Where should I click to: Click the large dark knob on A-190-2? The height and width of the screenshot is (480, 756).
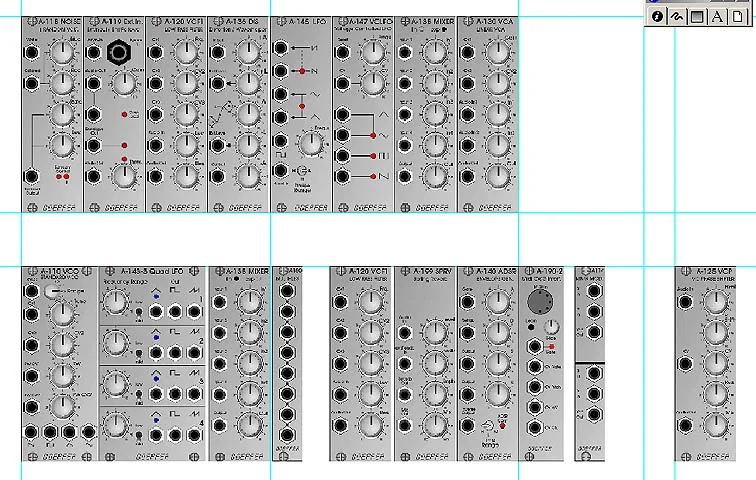pos(541,301)
